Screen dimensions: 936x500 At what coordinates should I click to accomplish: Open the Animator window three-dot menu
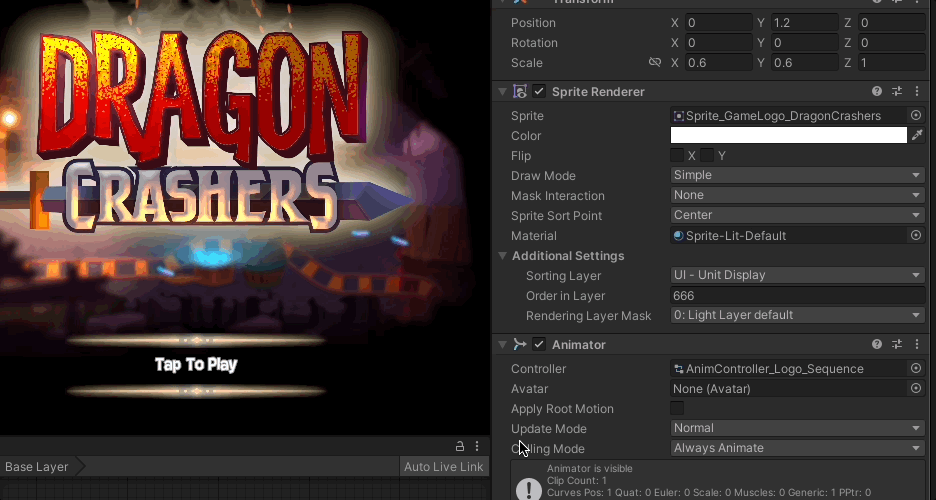click(x=477, y=446)
